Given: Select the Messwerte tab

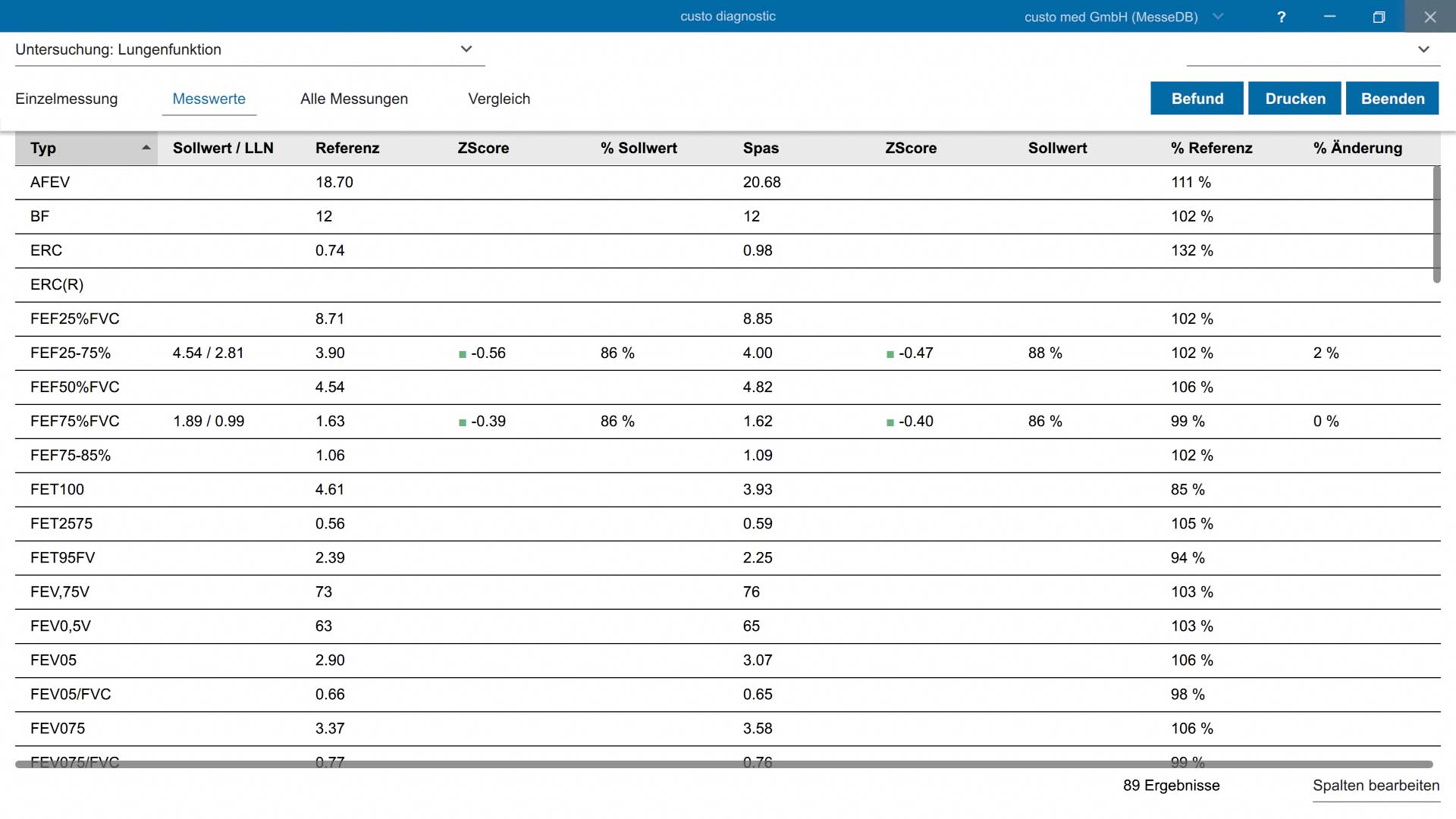Looking at the screenshot, I should (209, 99).
